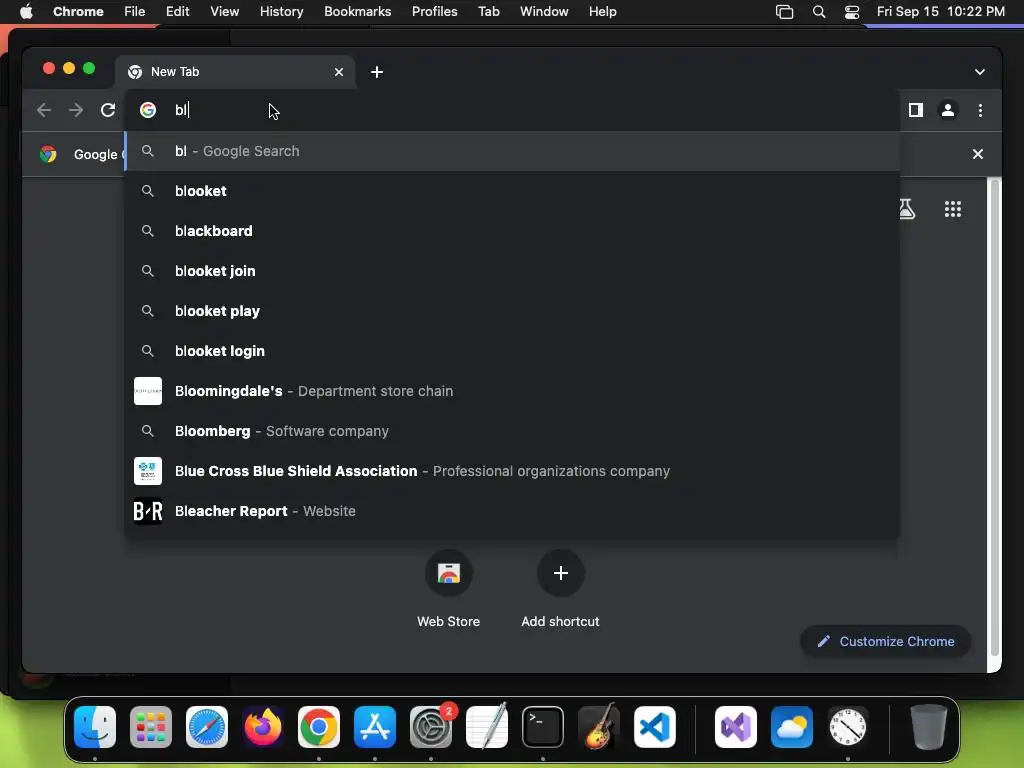The image size is (1024, 768).
Task: Open the Apple menu
Action: point(26,12)
